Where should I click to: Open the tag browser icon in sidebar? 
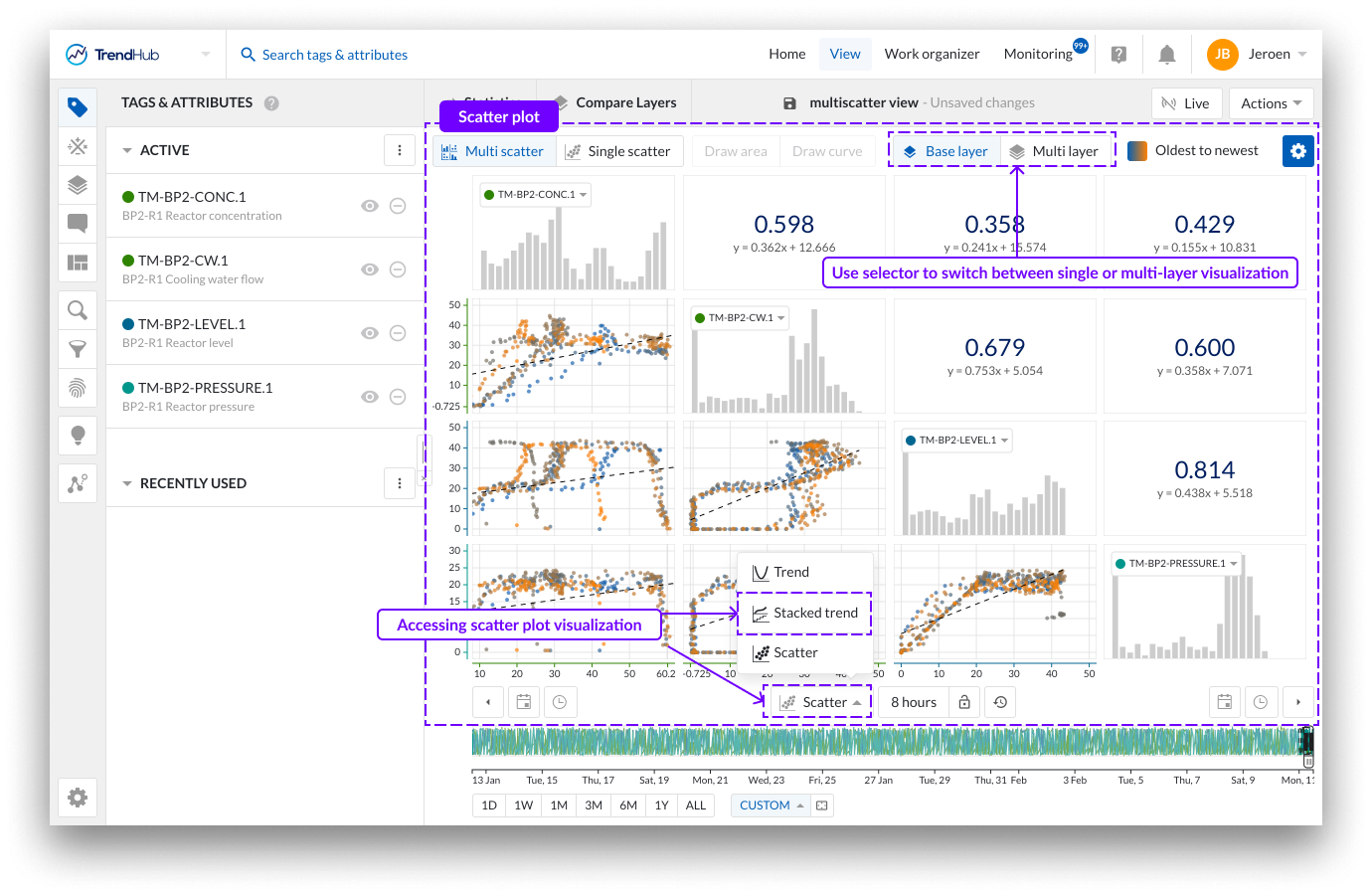78,107
